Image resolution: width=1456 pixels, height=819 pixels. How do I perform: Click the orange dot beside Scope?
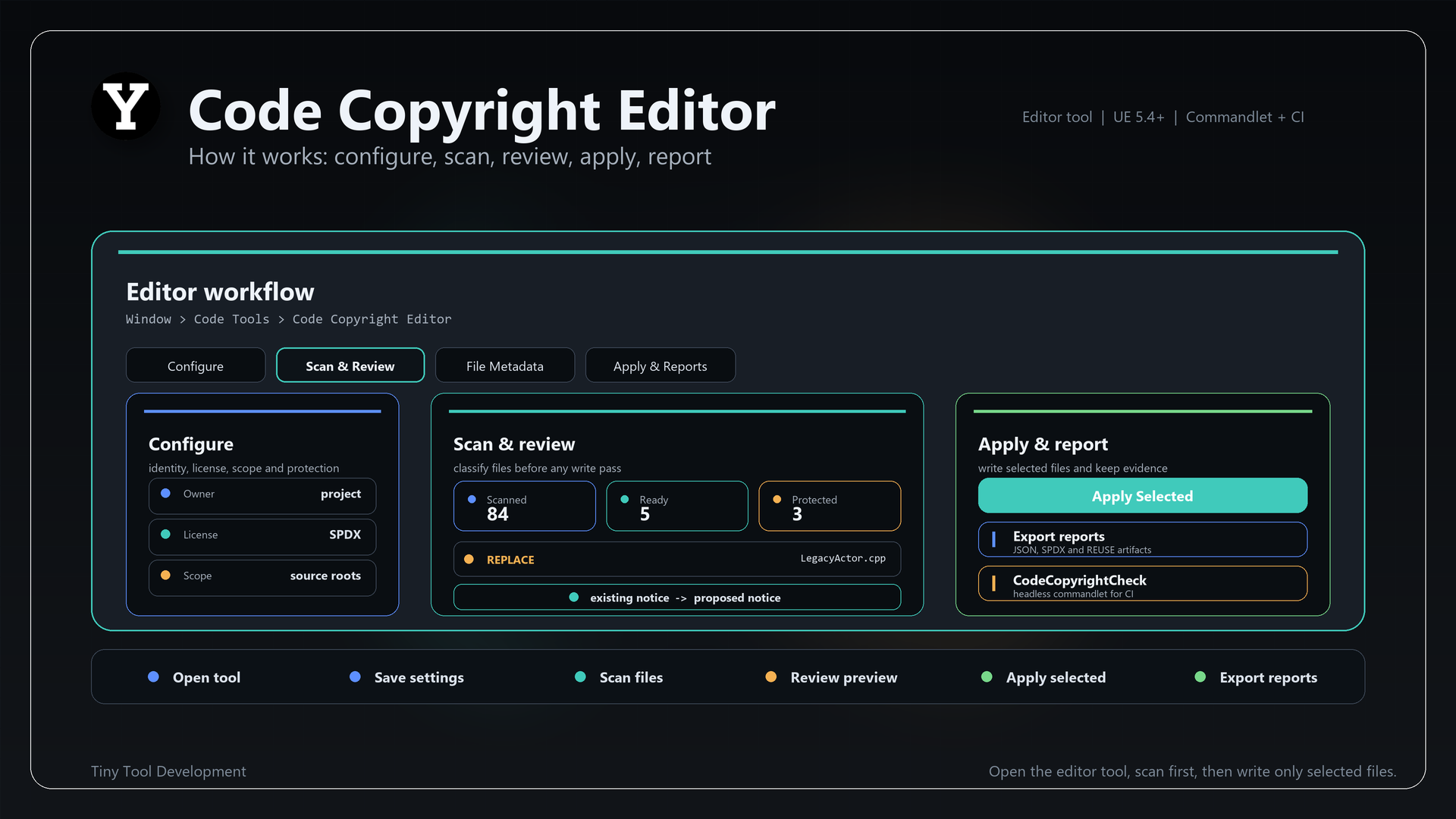pyautogui.click(x=165, y=576)
